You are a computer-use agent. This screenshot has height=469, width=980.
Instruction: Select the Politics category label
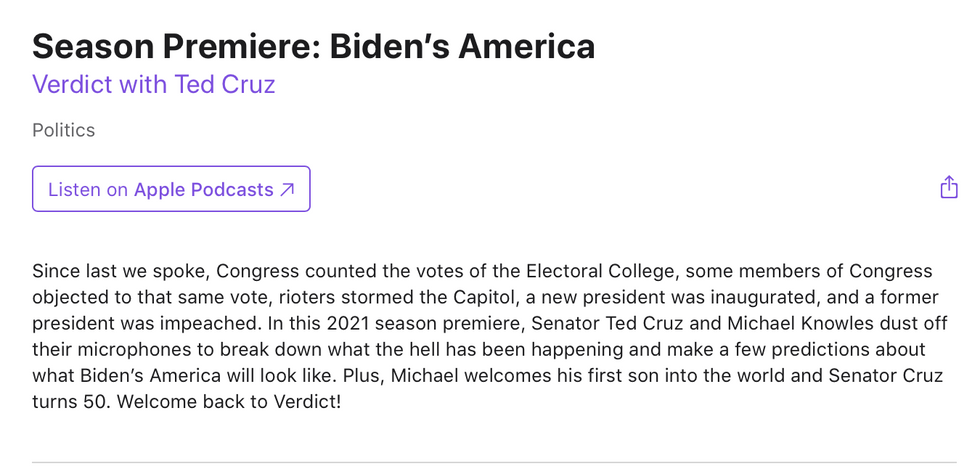(64, 130)
